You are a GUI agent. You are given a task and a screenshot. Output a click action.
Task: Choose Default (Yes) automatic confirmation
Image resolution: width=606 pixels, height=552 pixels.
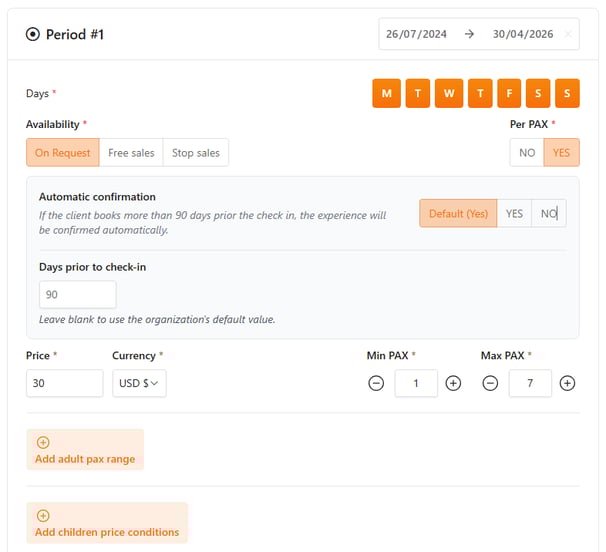(458, 213)
